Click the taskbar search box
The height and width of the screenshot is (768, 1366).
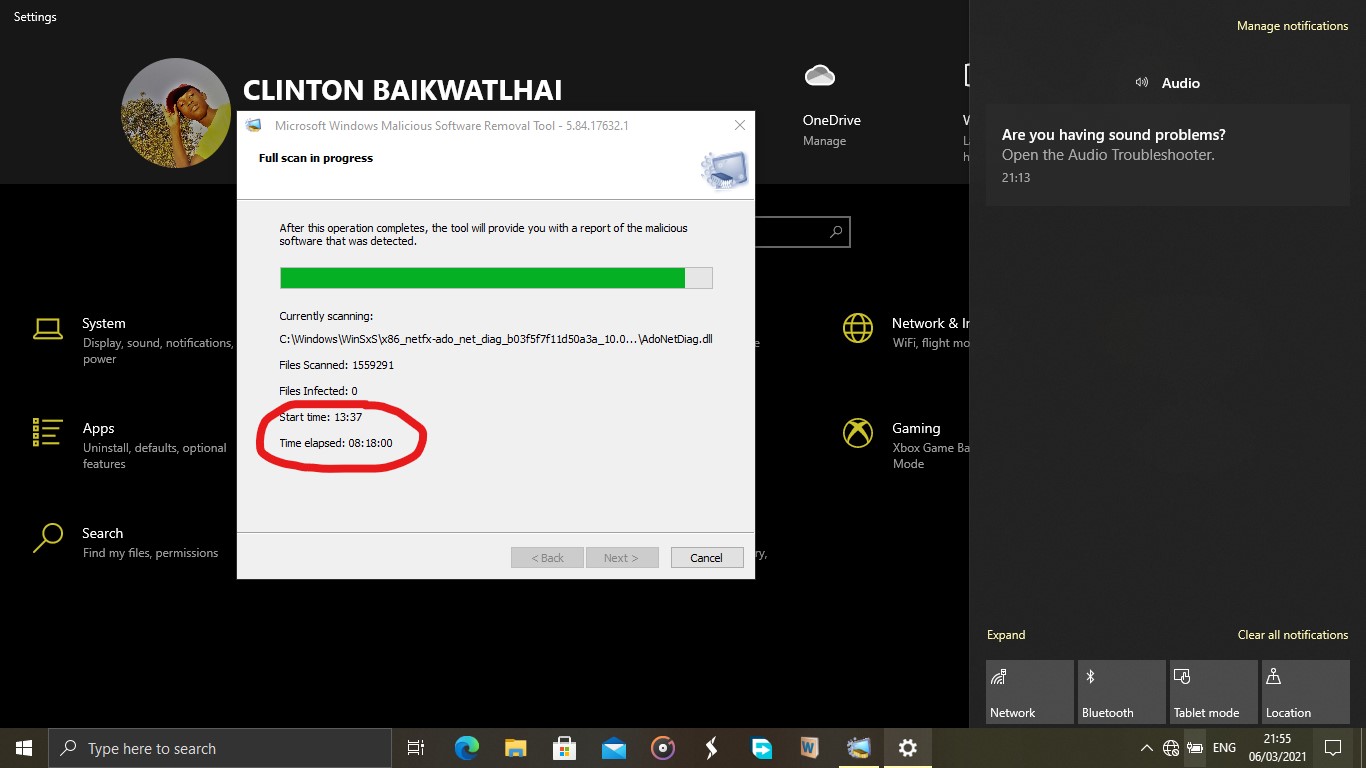[220, 747]
